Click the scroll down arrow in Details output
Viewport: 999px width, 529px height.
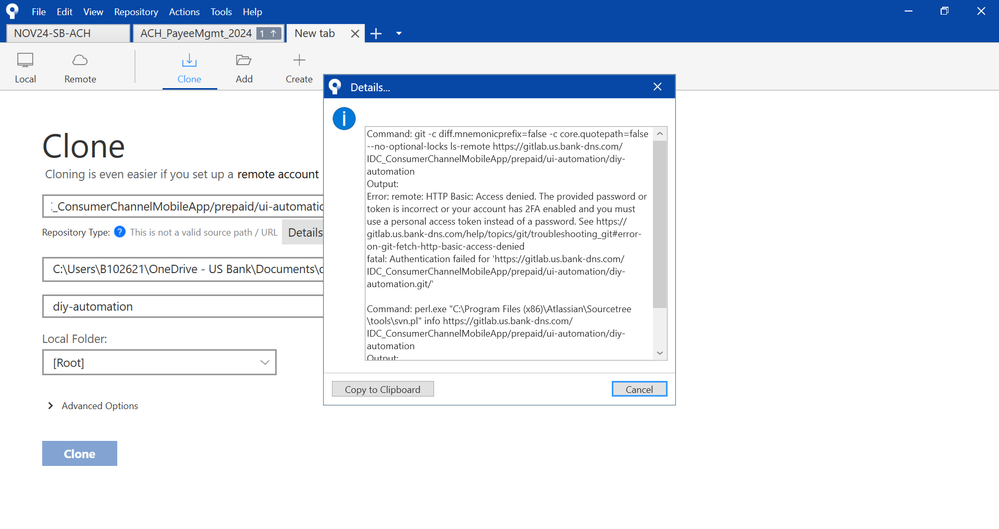(x=660, y=353)
